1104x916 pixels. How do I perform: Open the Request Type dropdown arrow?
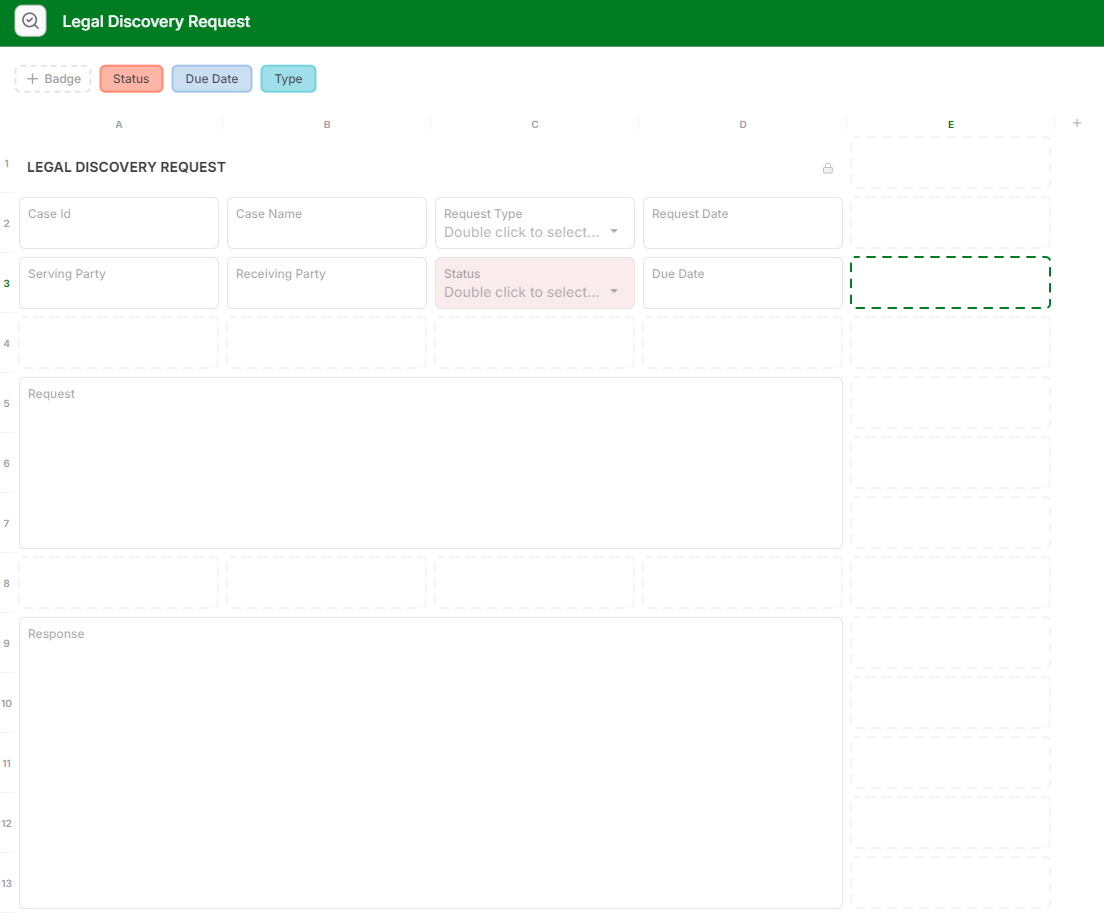point(614,232)
